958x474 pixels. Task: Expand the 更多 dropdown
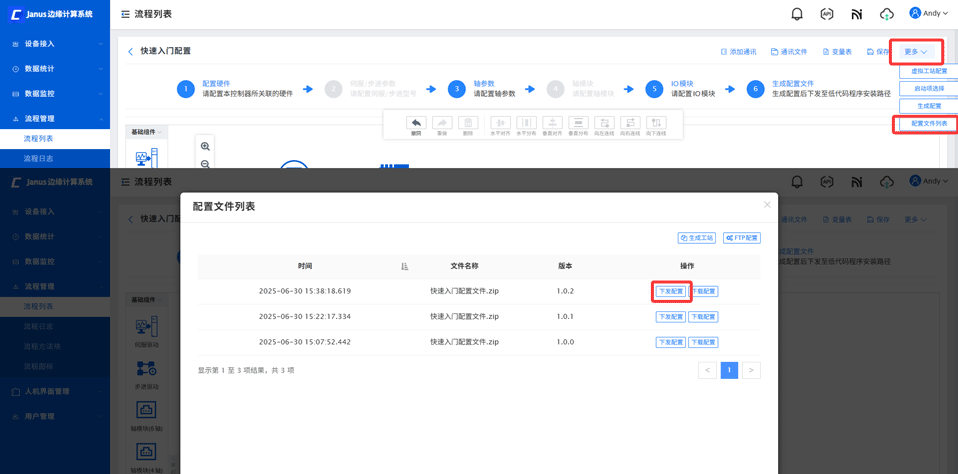click(915, 52)
